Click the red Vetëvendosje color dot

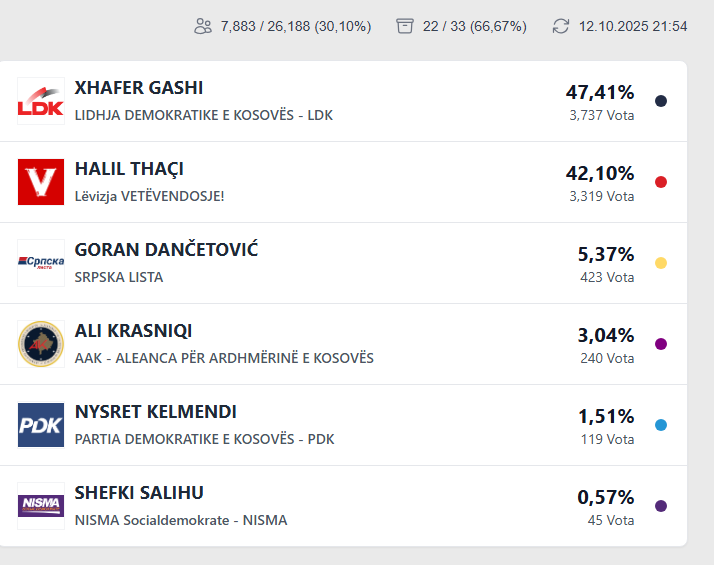point(660,182)
